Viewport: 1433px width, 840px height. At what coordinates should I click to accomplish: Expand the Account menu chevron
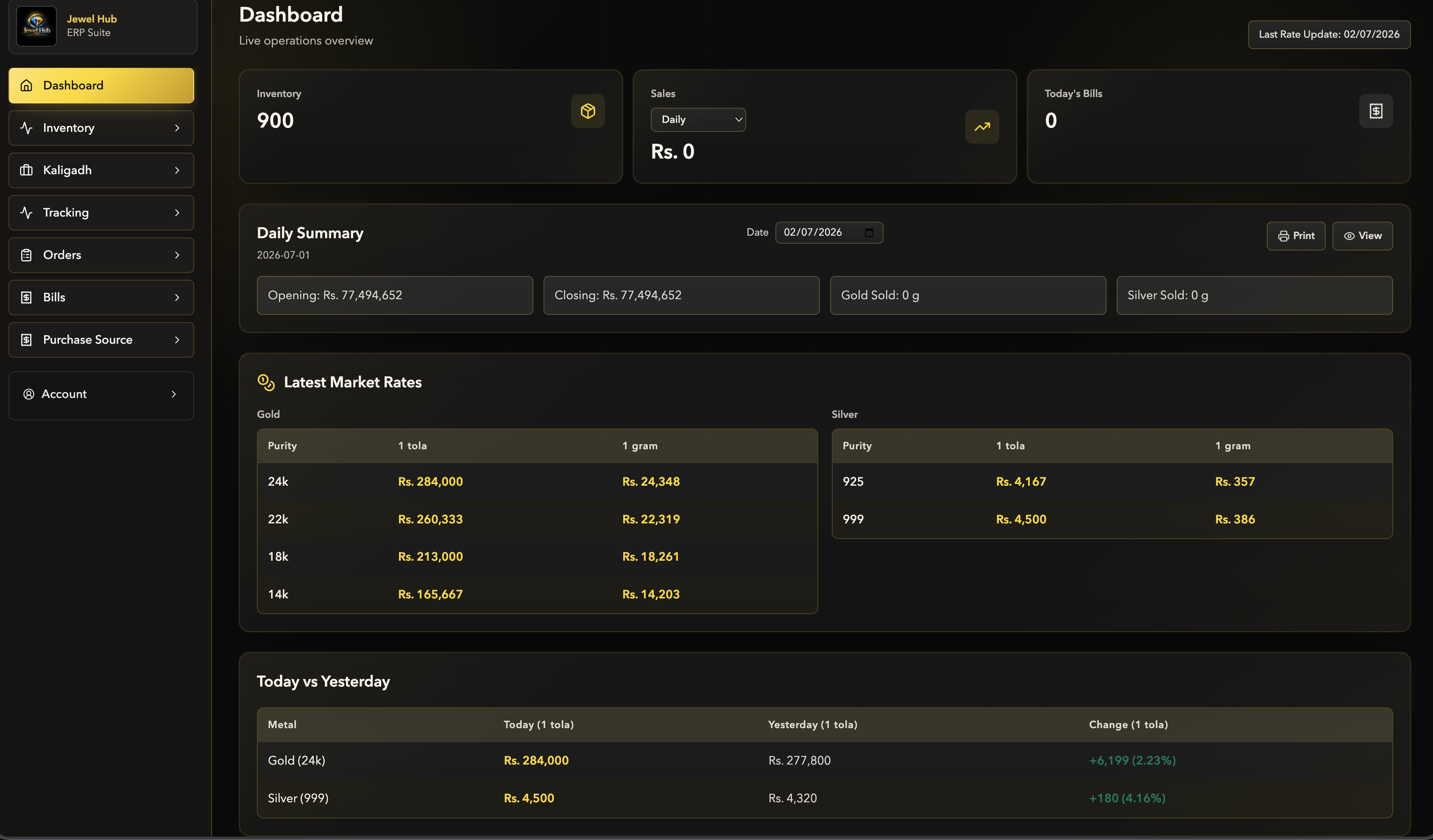click(x=173, y=394)
